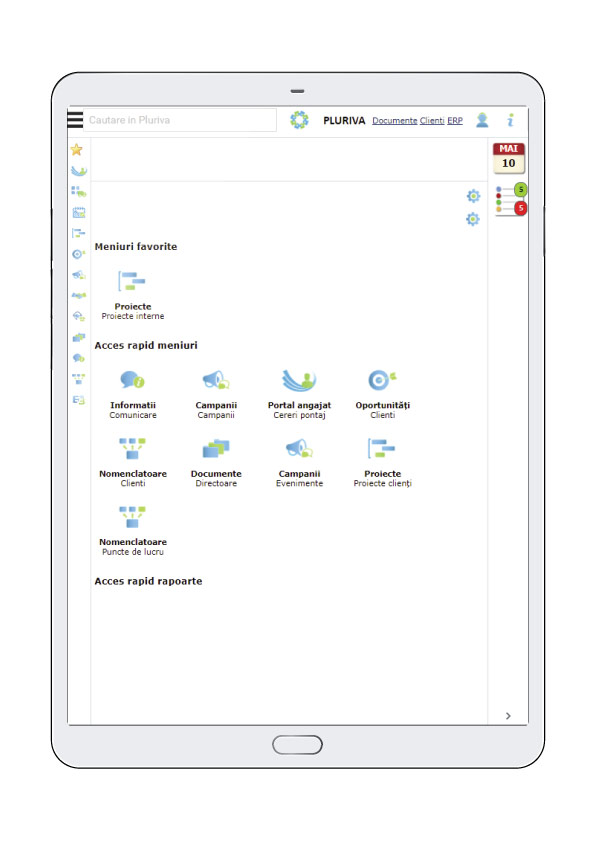Expand right panel with bottom chevron

pos(508,716)
